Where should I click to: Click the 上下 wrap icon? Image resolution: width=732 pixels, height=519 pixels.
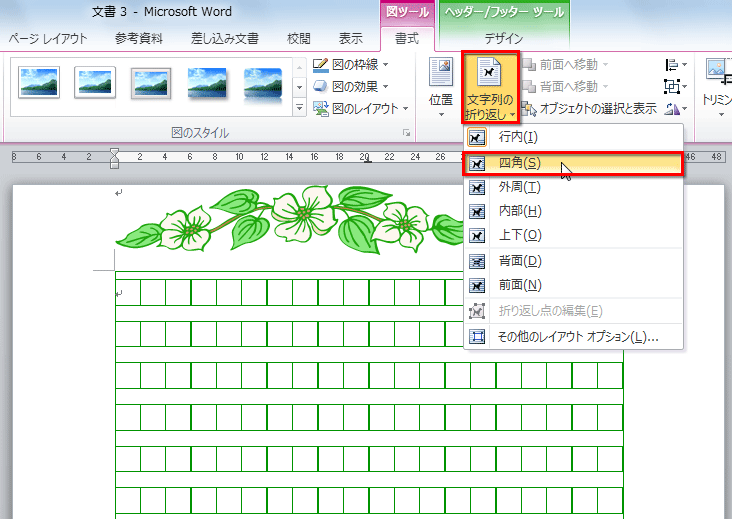[x=477, y=236]
